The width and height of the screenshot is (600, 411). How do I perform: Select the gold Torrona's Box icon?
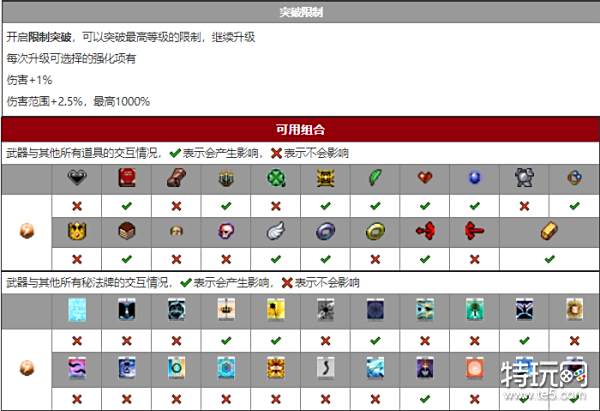(x=325, y=178)
